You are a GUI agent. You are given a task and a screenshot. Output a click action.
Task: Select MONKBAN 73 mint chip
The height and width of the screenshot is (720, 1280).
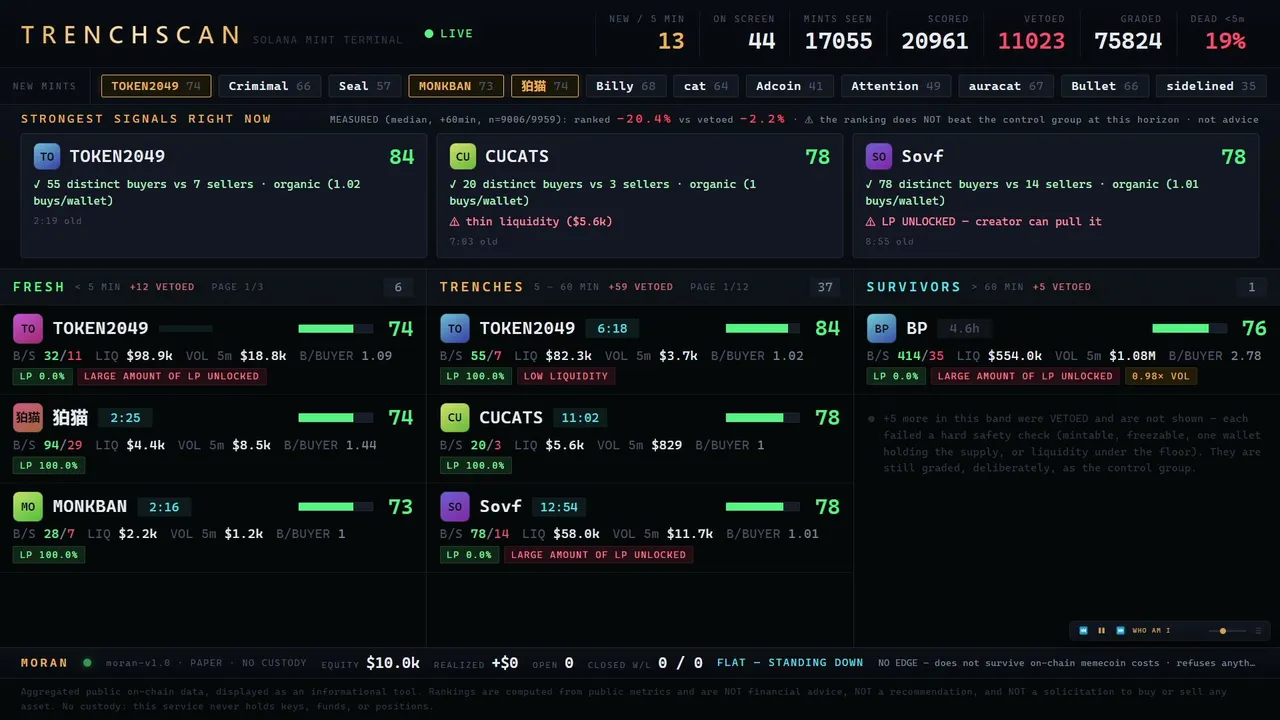(x=456, y=86)
